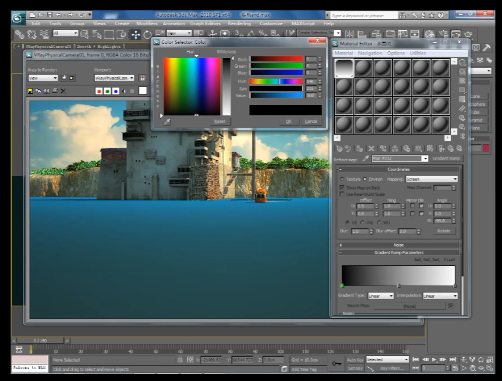Open the Material menu in Material Editor
The height and width of the screenshot is (381, 502).
pos(344,53)
